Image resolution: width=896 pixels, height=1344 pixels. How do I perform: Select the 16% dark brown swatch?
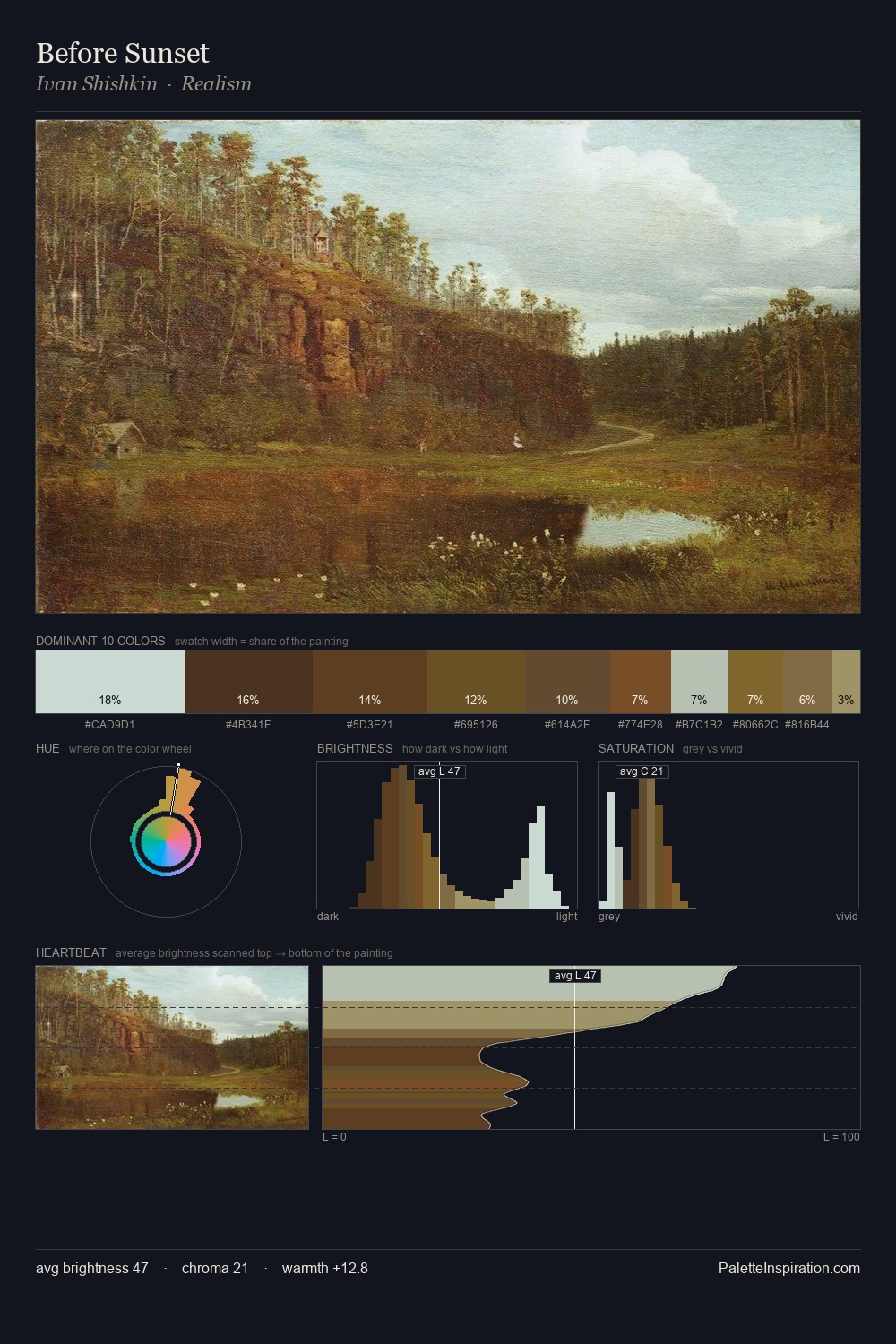click(x=248, y=682)
